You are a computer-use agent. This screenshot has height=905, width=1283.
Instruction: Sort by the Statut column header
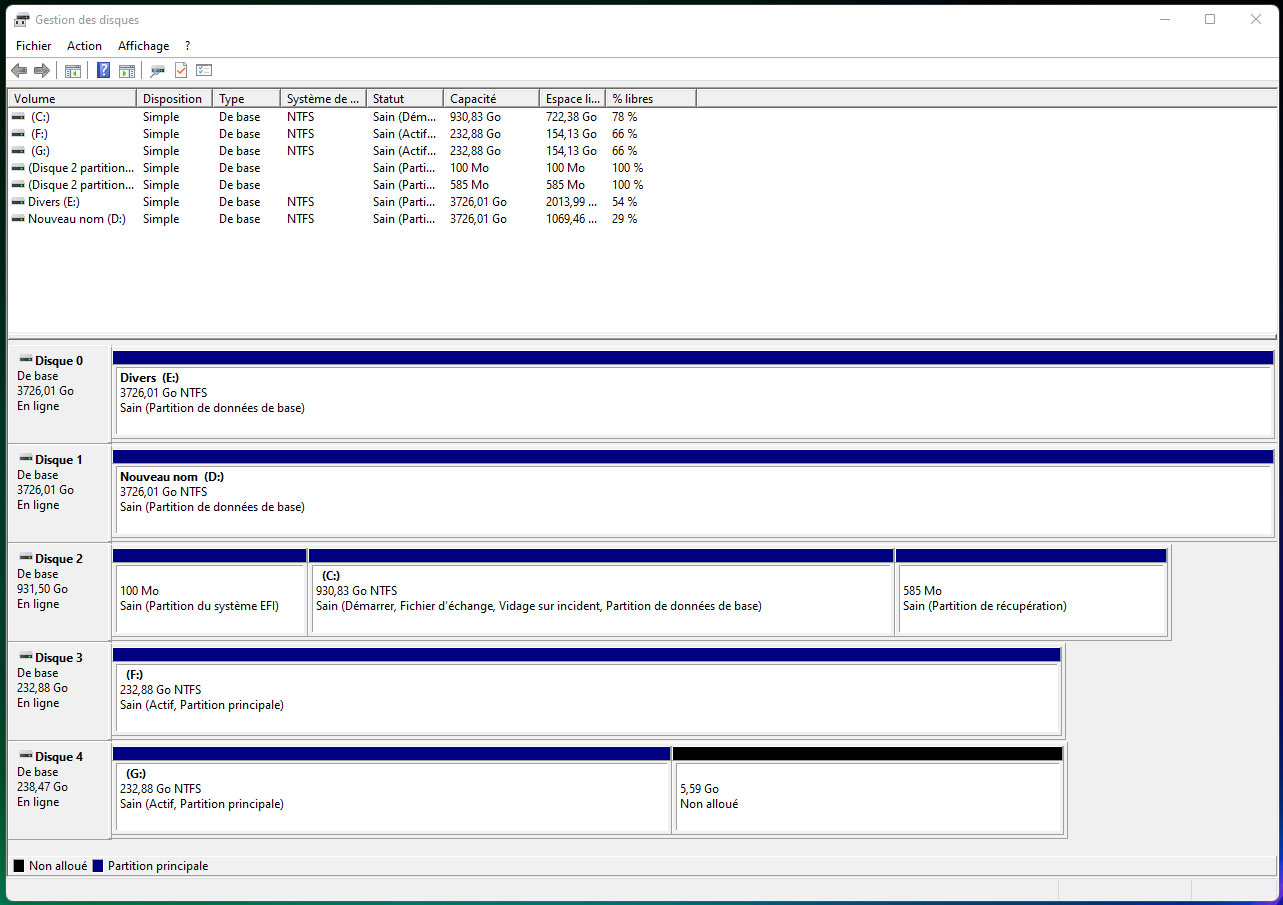[405, 99]
